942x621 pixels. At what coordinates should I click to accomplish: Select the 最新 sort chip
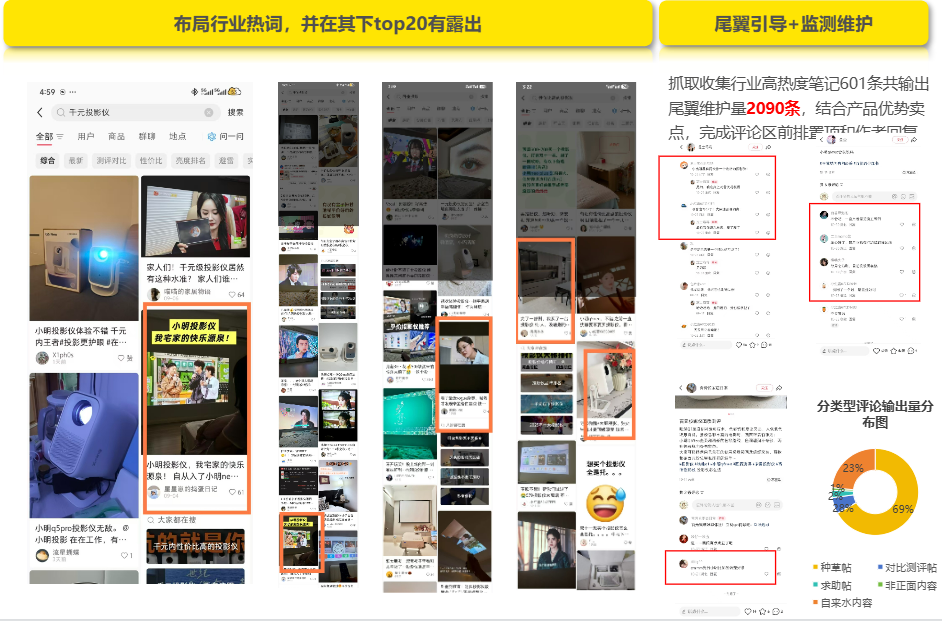pos(76,160)
